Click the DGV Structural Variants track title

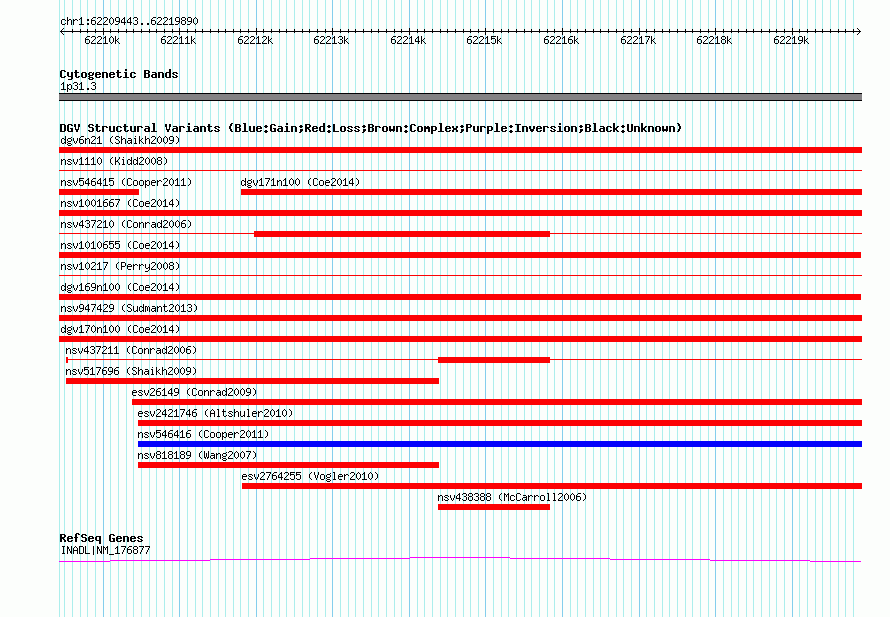tap(370, 128)
